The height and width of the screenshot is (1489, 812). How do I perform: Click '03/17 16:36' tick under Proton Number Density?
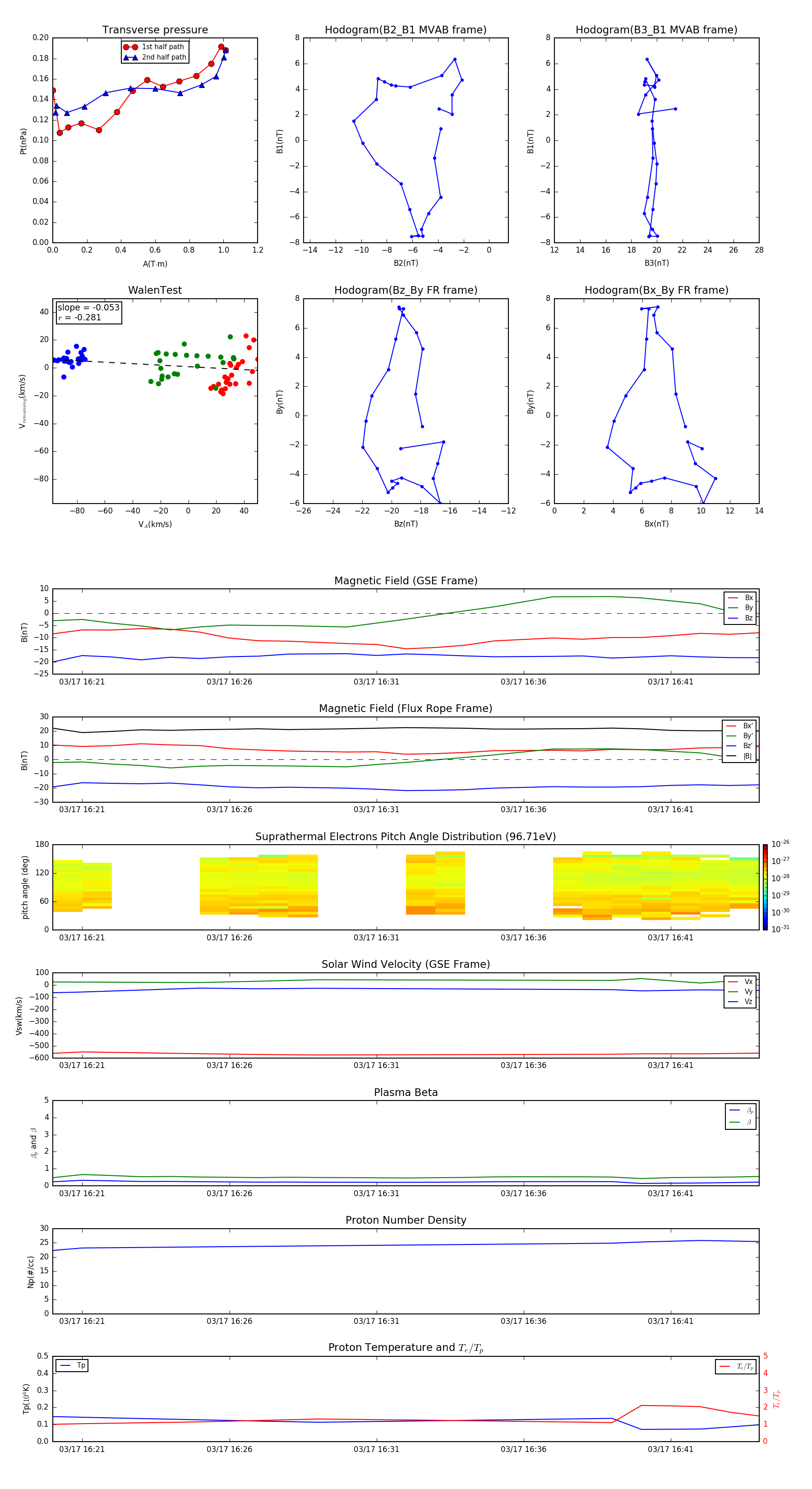[523, 1321]
